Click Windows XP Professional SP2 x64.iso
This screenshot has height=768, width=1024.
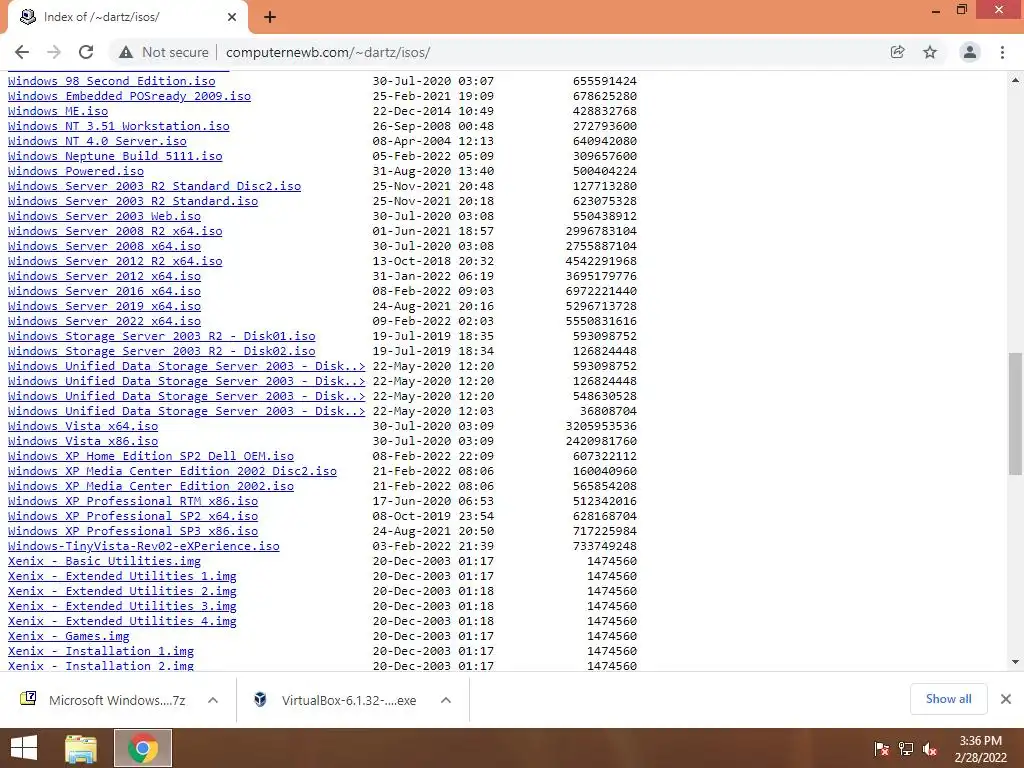pos(133,517)
